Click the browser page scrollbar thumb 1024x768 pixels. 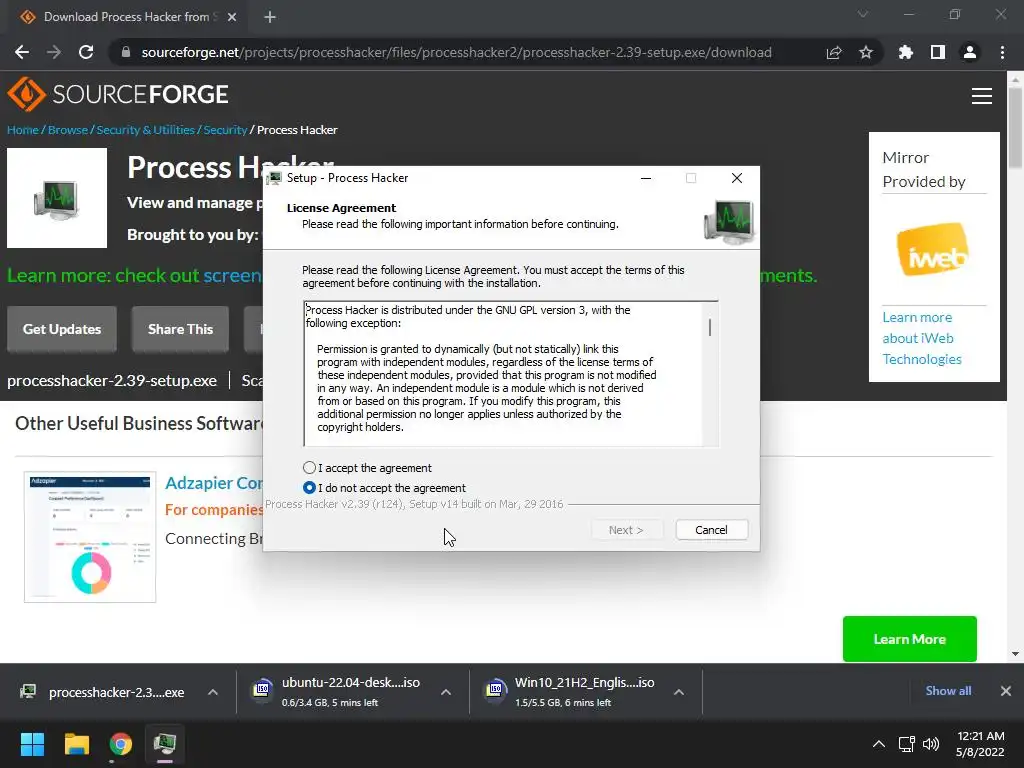point(1015,127)
